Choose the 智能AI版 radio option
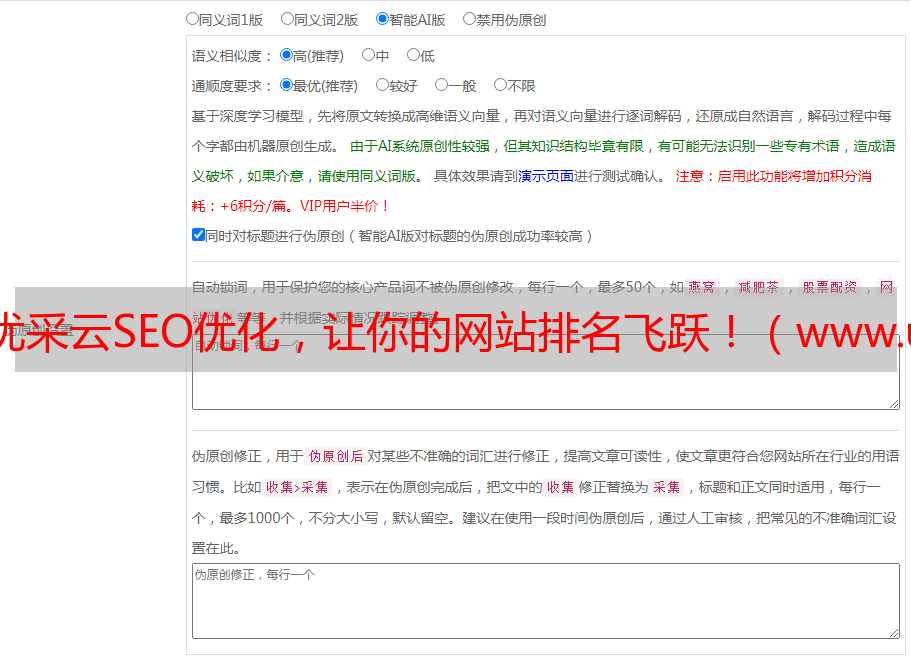The height and width of the screenshot is (658, 911). [x=382, y=19]
